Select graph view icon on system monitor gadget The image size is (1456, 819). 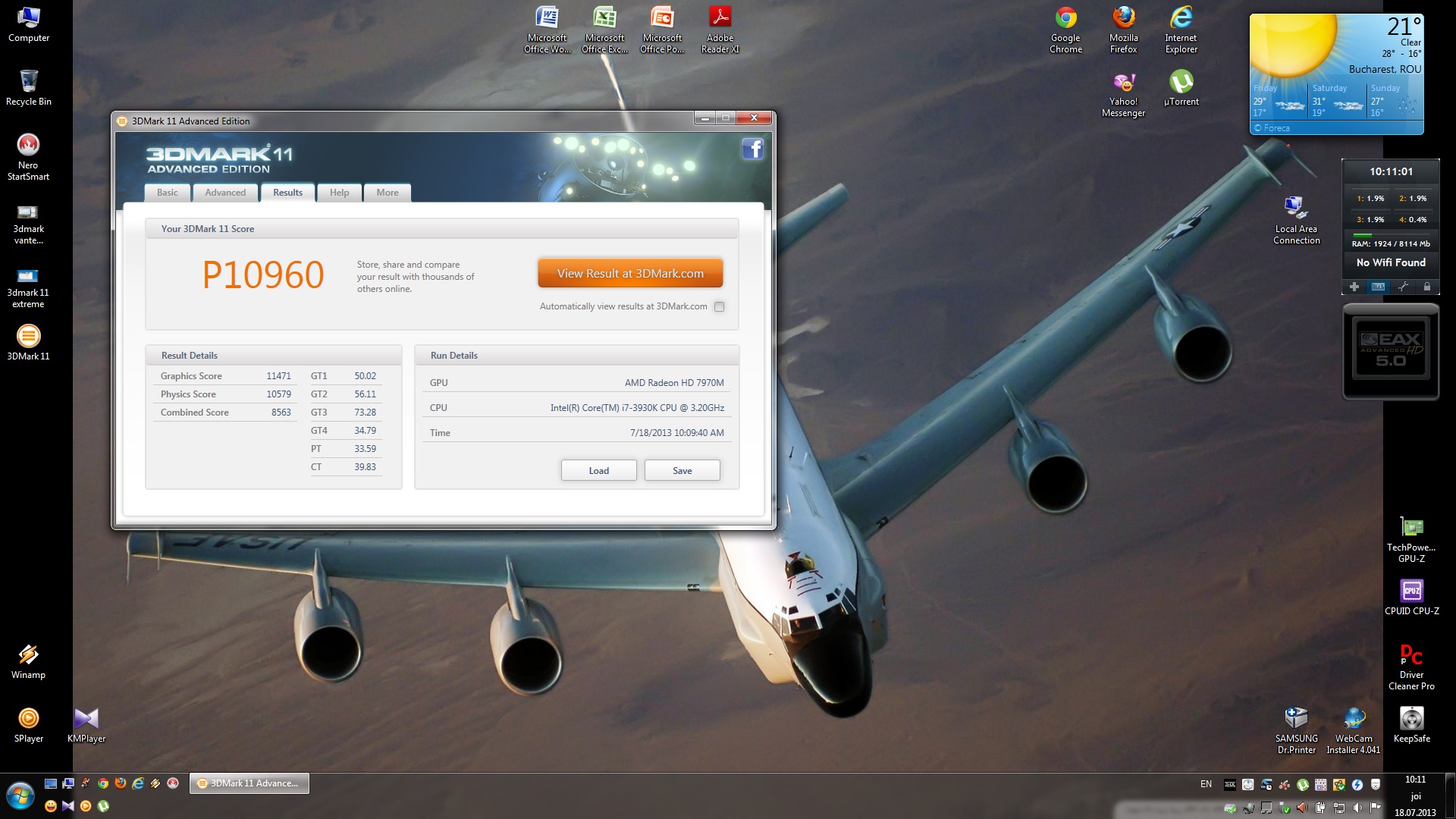click(1378, 287)
